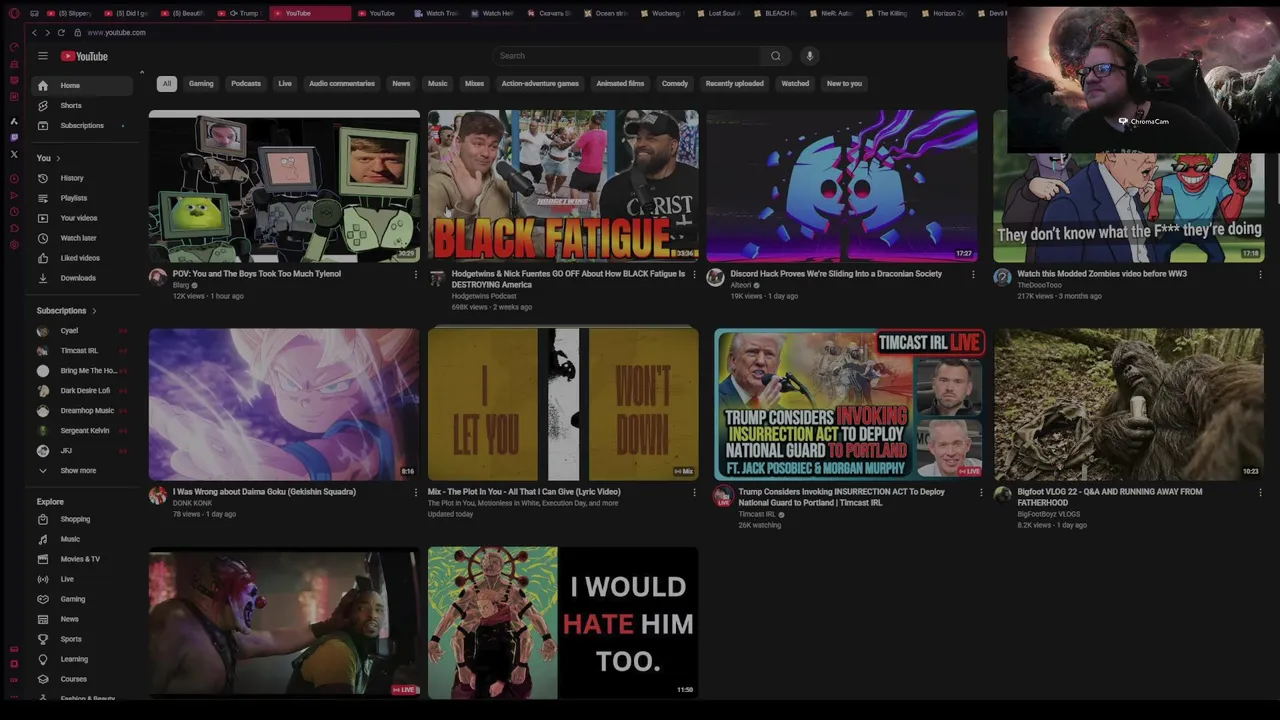Open the YouTube hamburger guide menu
The width and height of the screenshot is (1280, 720).
43,56
